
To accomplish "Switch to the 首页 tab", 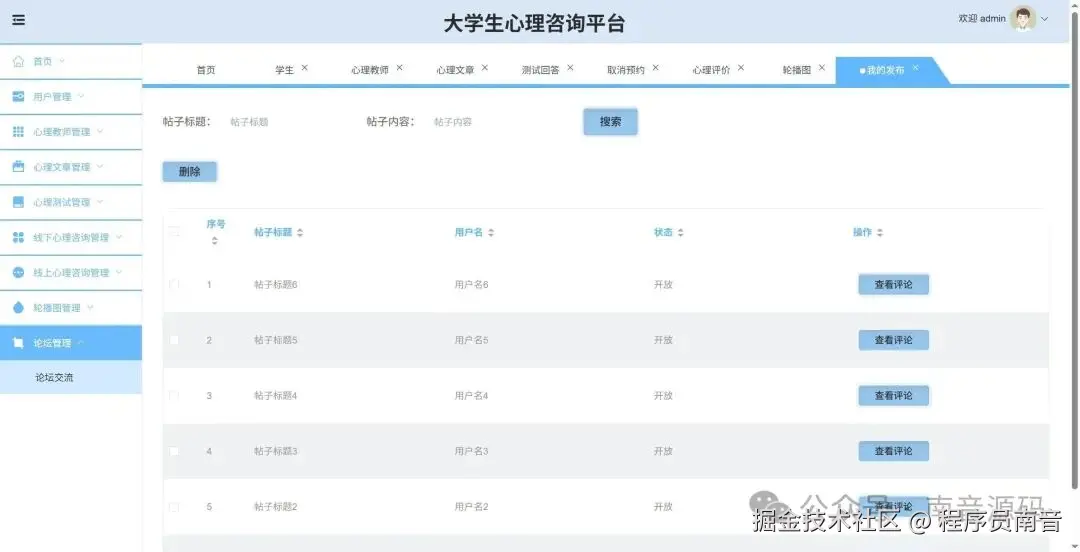I will pos(206,70).
